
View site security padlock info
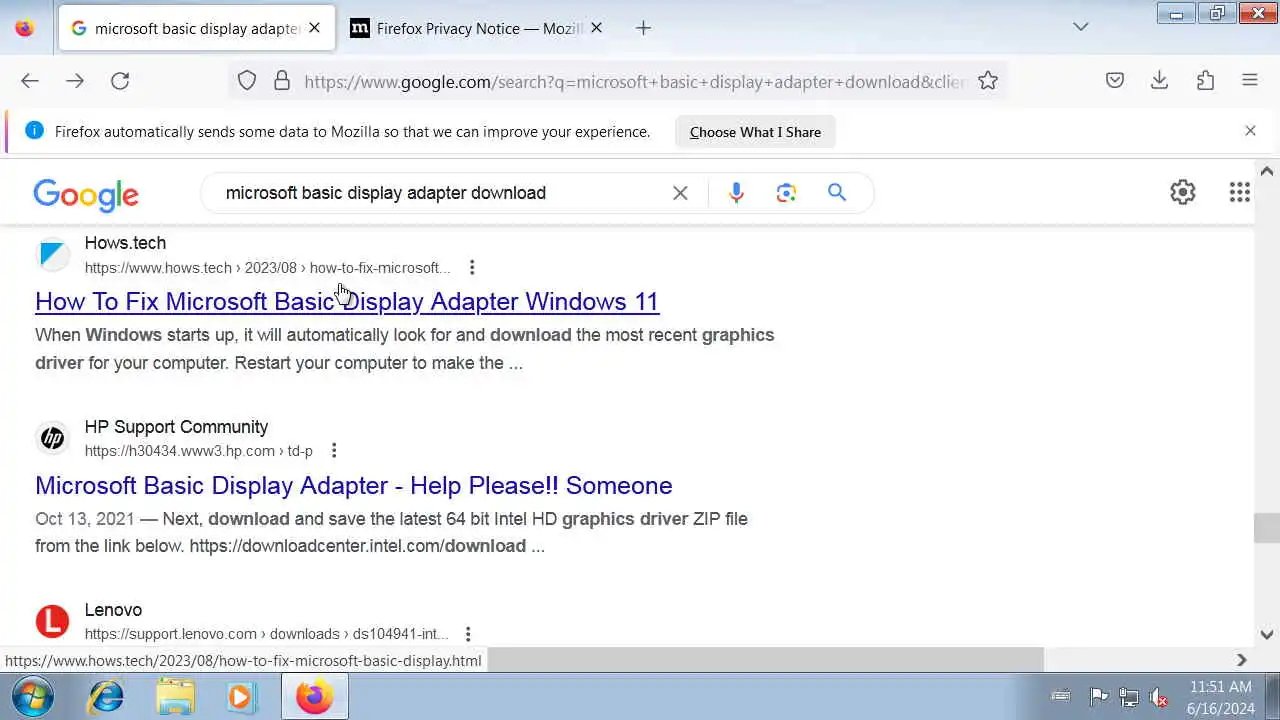pyautogui.click(x=282, y=81)
